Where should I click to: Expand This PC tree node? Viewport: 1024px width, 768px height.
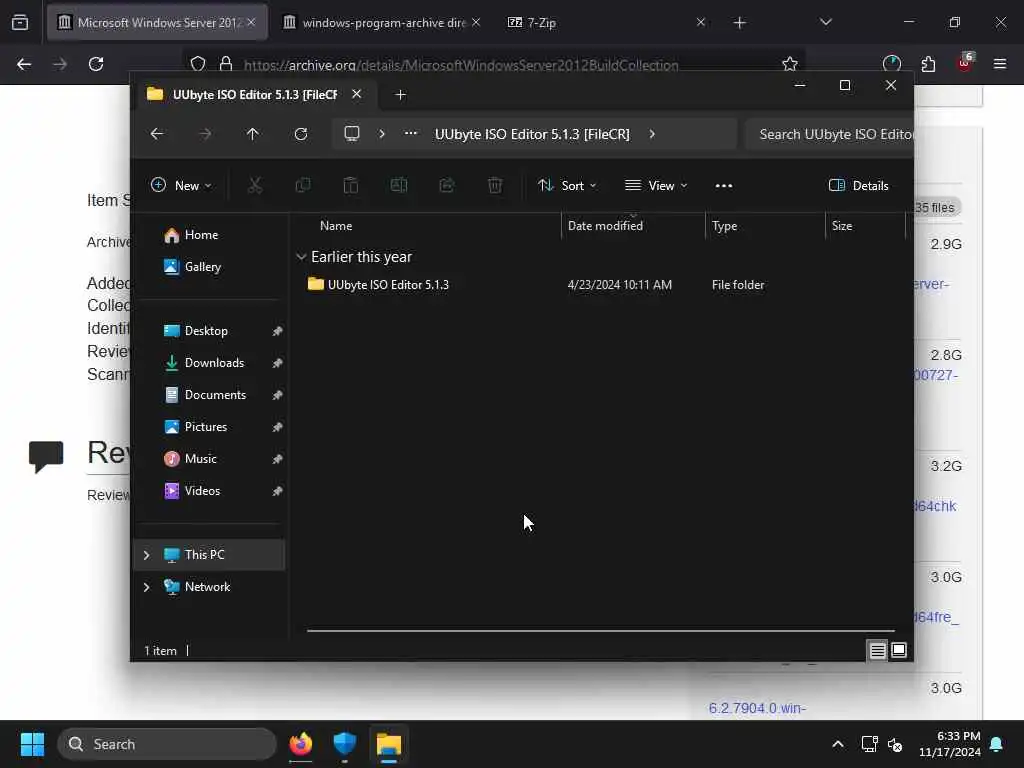click(146, 554)
